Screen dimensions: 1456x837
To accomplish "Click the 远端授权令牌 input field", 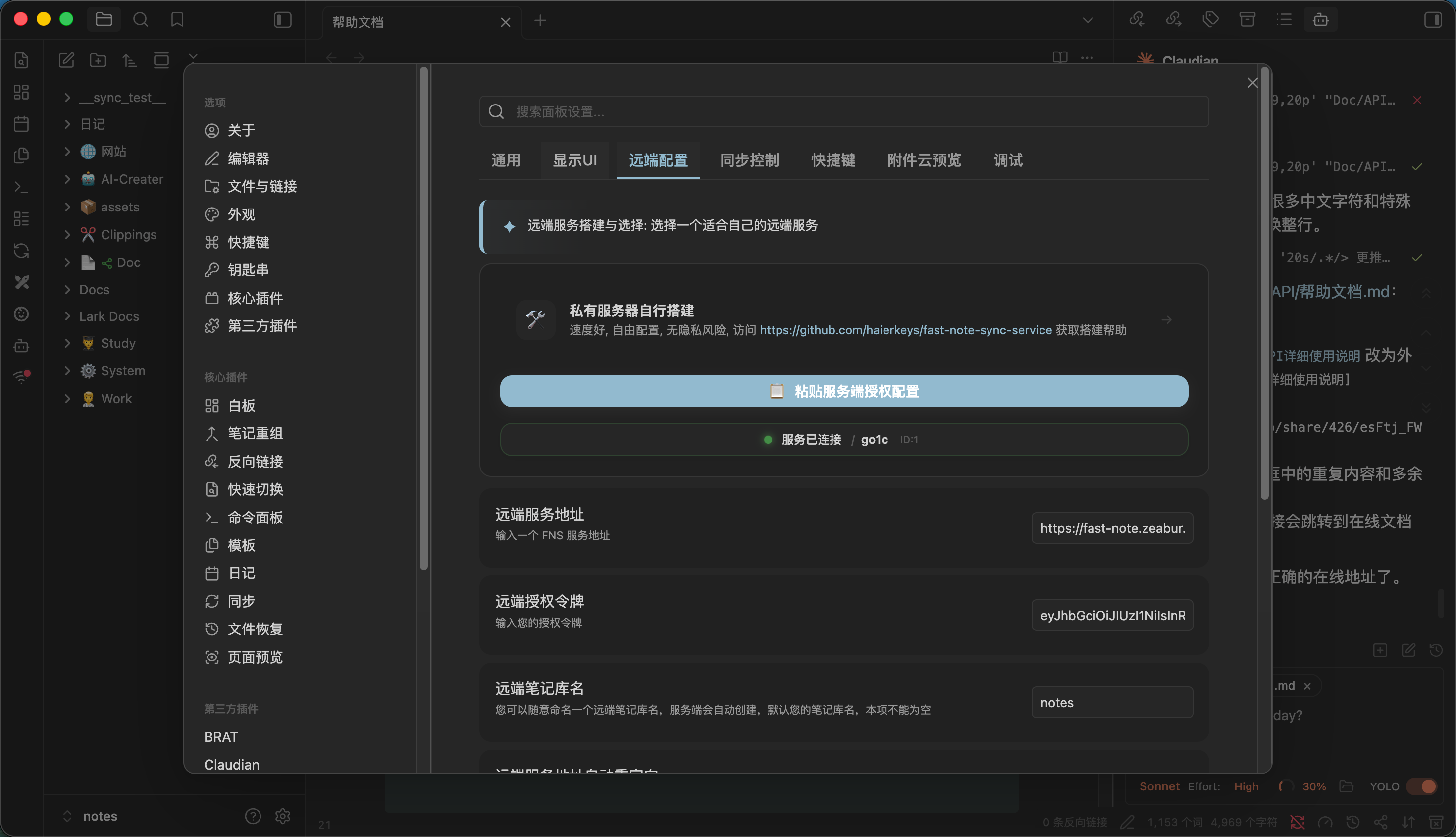I will pyautogui.click(x=1112, y=615).
